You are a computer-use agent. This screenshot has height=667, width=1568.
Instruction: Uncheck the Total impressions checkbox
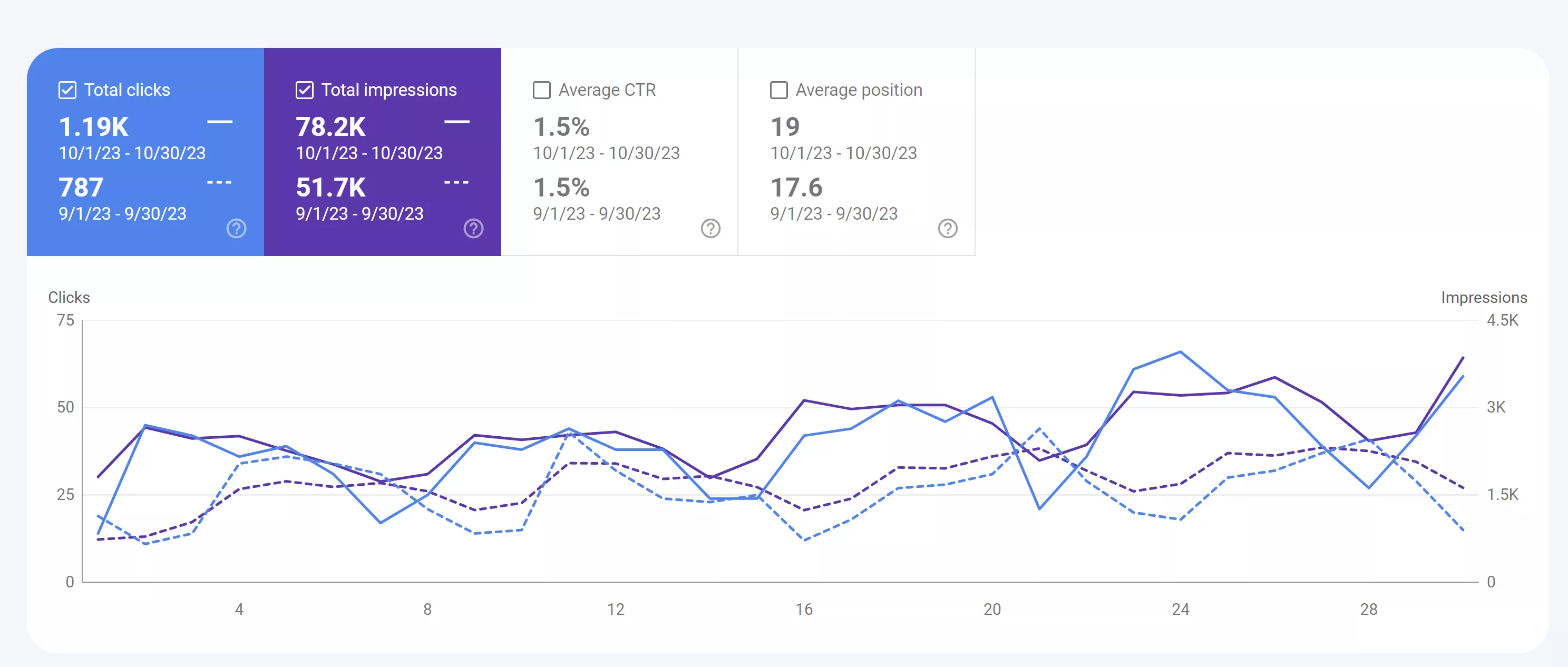click(304, 90)
